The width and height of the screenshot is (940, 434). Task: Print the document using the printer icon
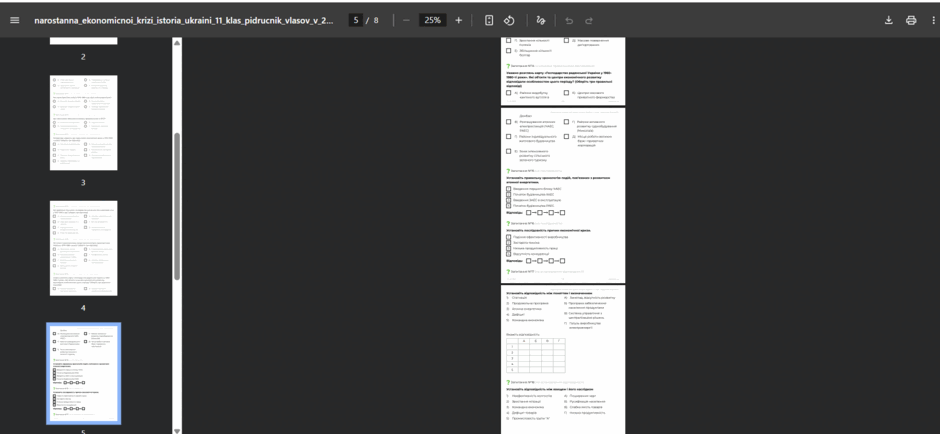click(x=911, y=20)
